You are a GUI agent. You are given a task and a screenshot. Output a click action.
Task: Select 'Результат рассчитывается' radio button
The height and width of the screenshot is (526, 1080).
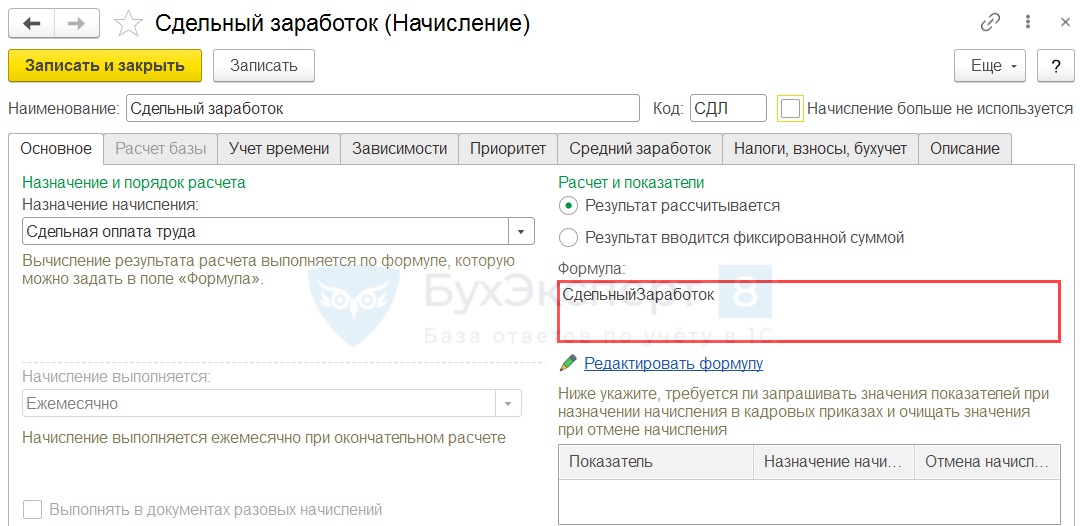click(569, 205)
